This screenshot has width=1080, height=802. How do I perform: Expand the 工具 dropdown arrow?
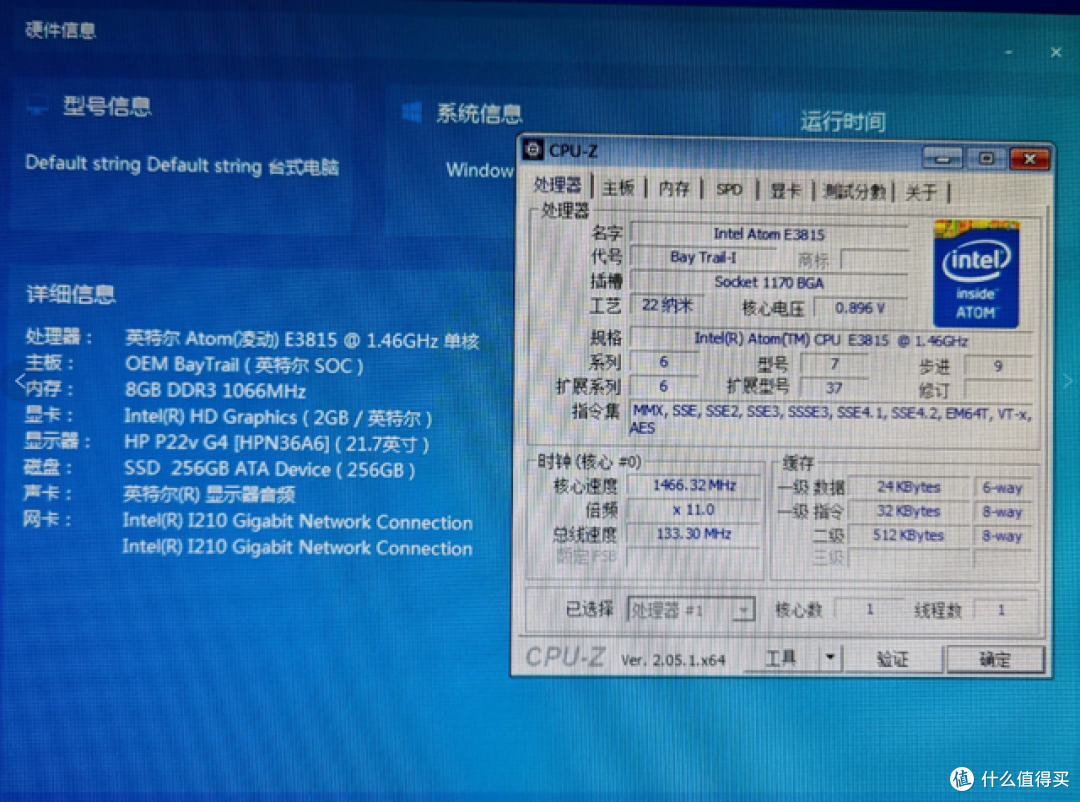click(830, 658)
